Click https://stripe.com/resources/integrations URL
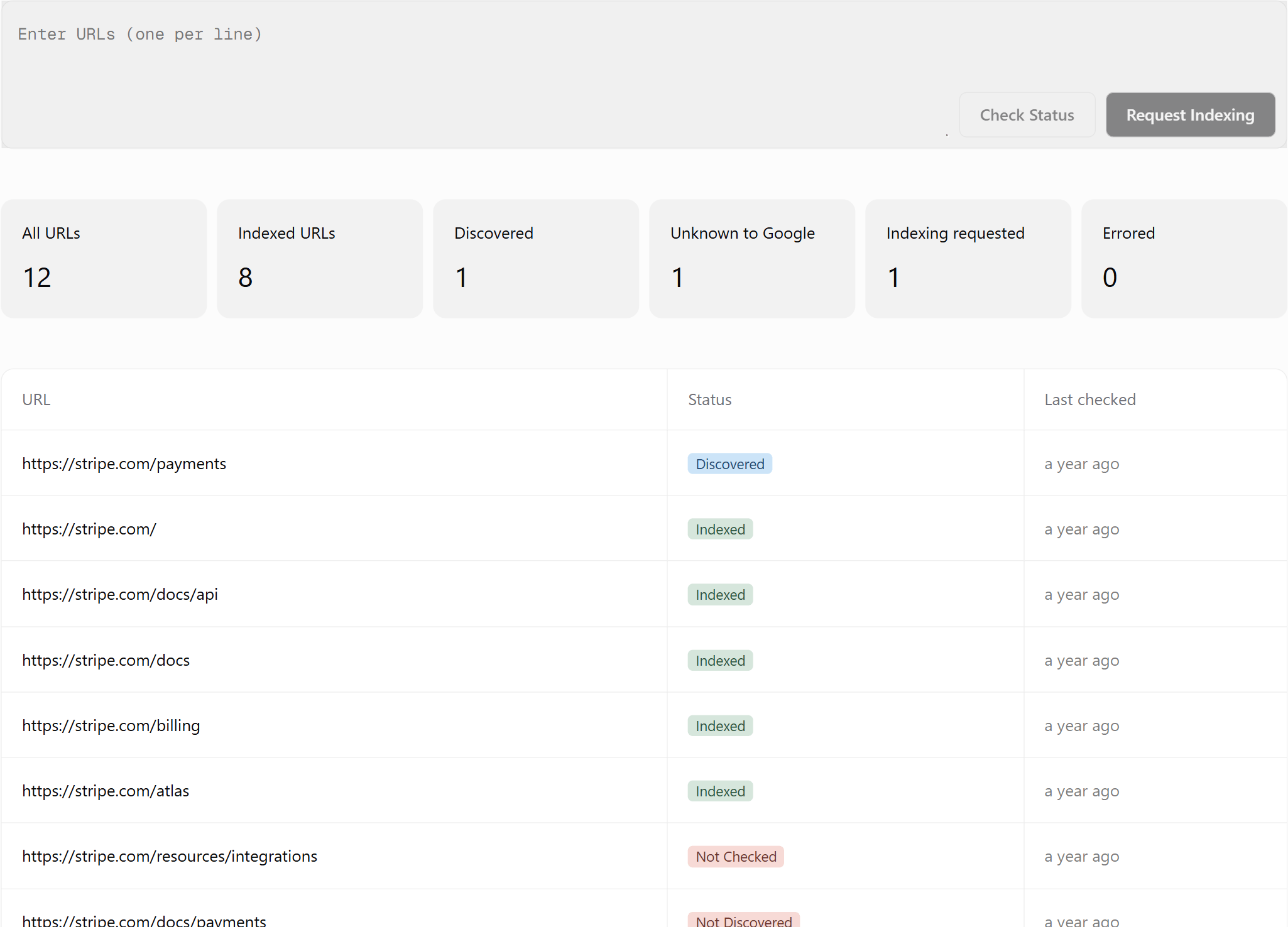The height and width of the screenshot is (927, 1288). coord(170,856)
